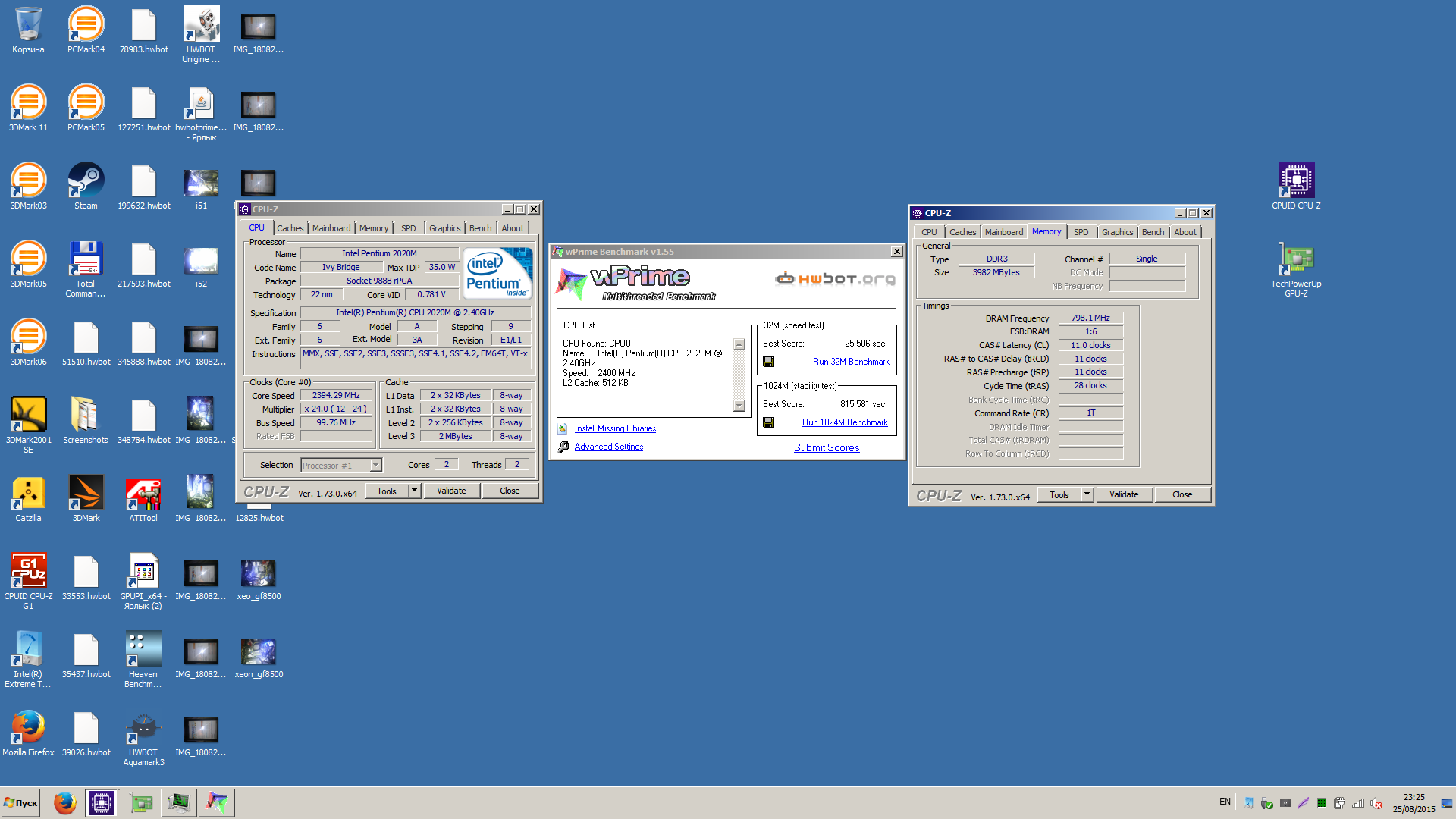1456x819 pixels.
Task: Click scroll-up arrow in wPrime CPU List
Action: click(x=740, y=345)
